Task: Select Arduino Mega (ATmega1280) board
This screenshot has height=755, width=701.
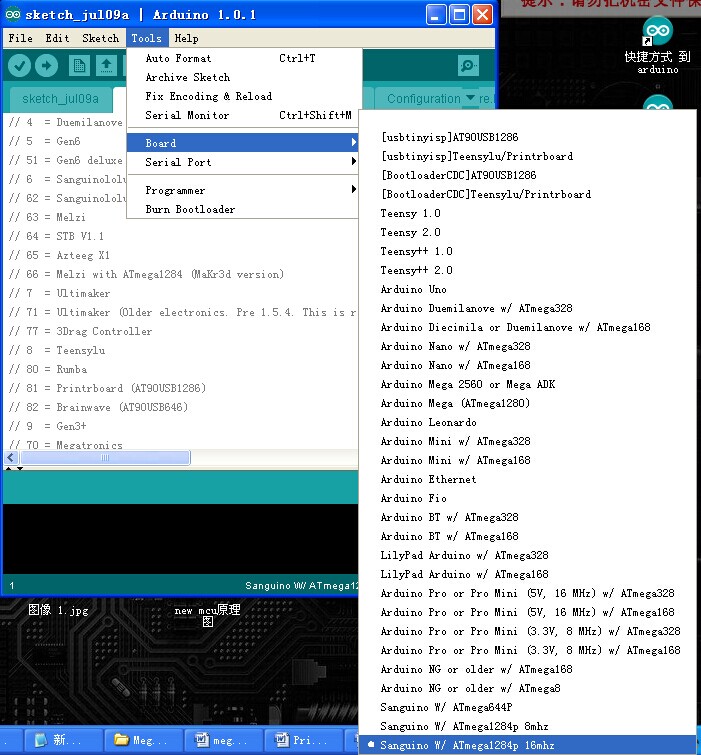Action: tap(528, 403)
